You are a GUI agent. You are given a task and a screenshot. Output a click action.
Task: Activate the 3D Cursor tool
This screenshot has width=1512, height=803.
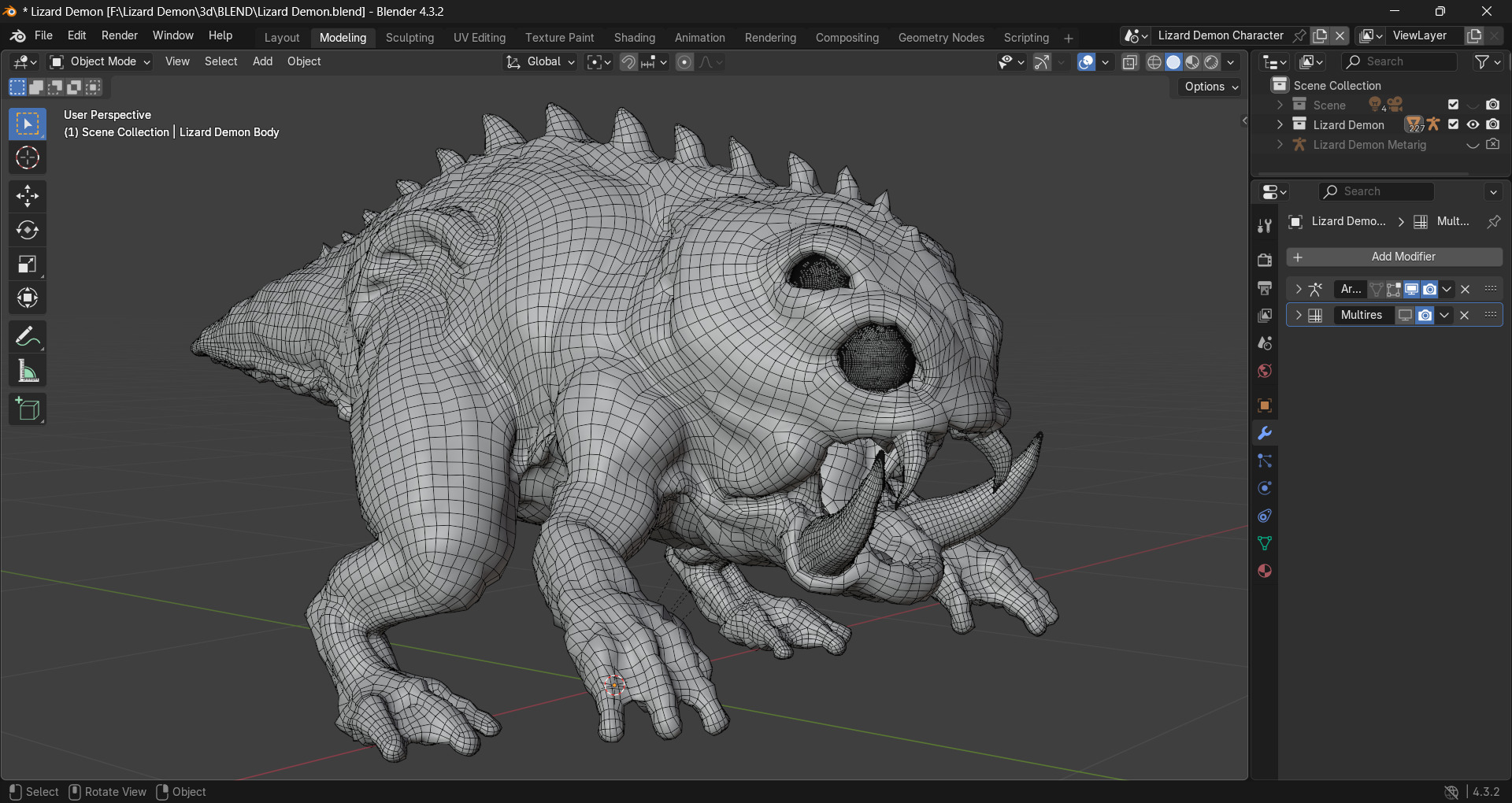click(x=28, y=158)
